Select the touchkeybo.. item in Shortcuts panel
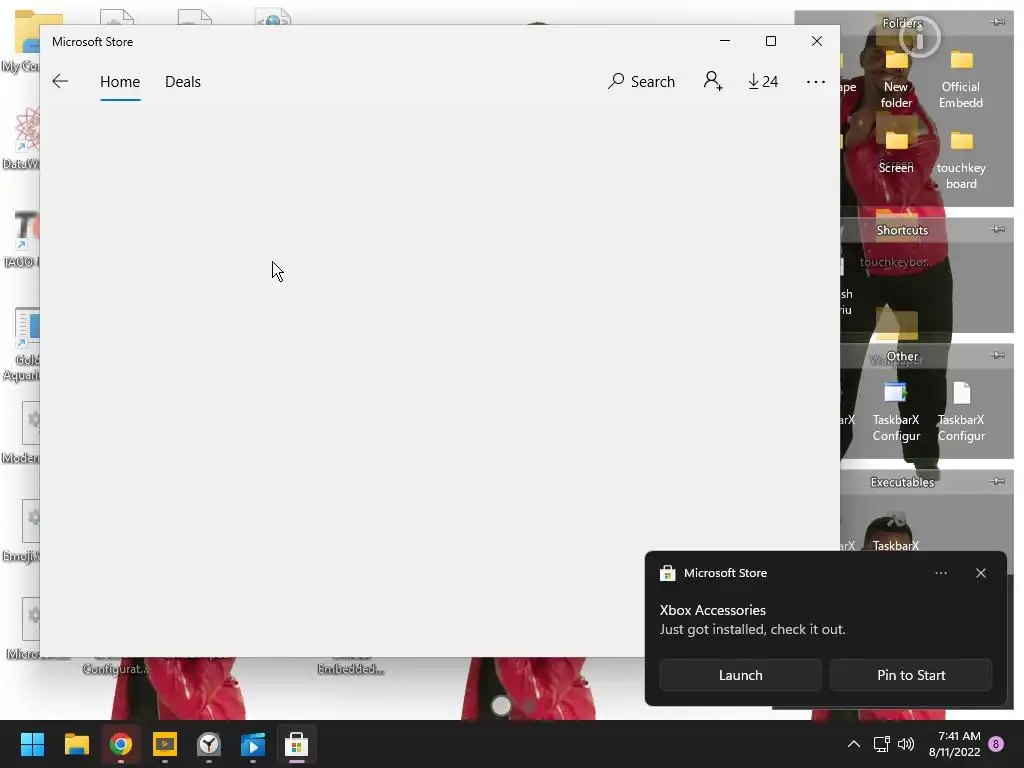 click(x=895, y=262)
